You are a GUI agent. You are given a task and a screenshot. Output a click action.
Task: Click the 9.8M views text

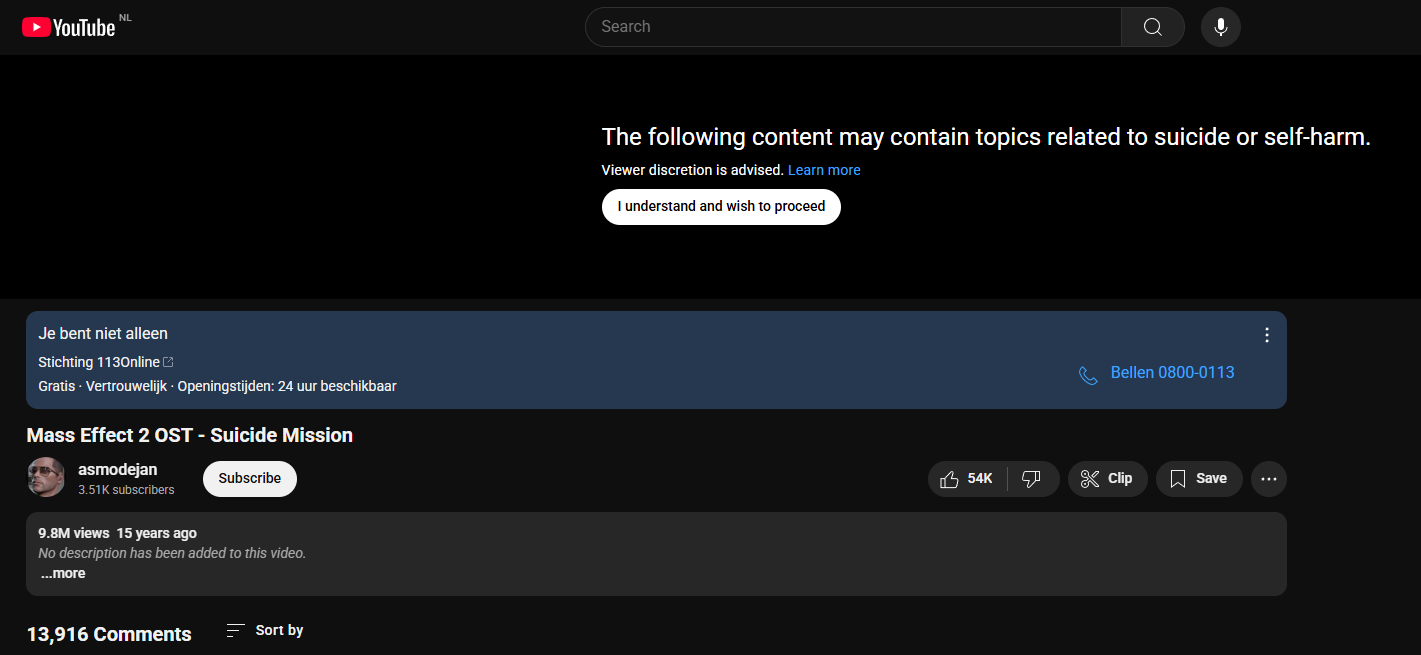[74, 533]
